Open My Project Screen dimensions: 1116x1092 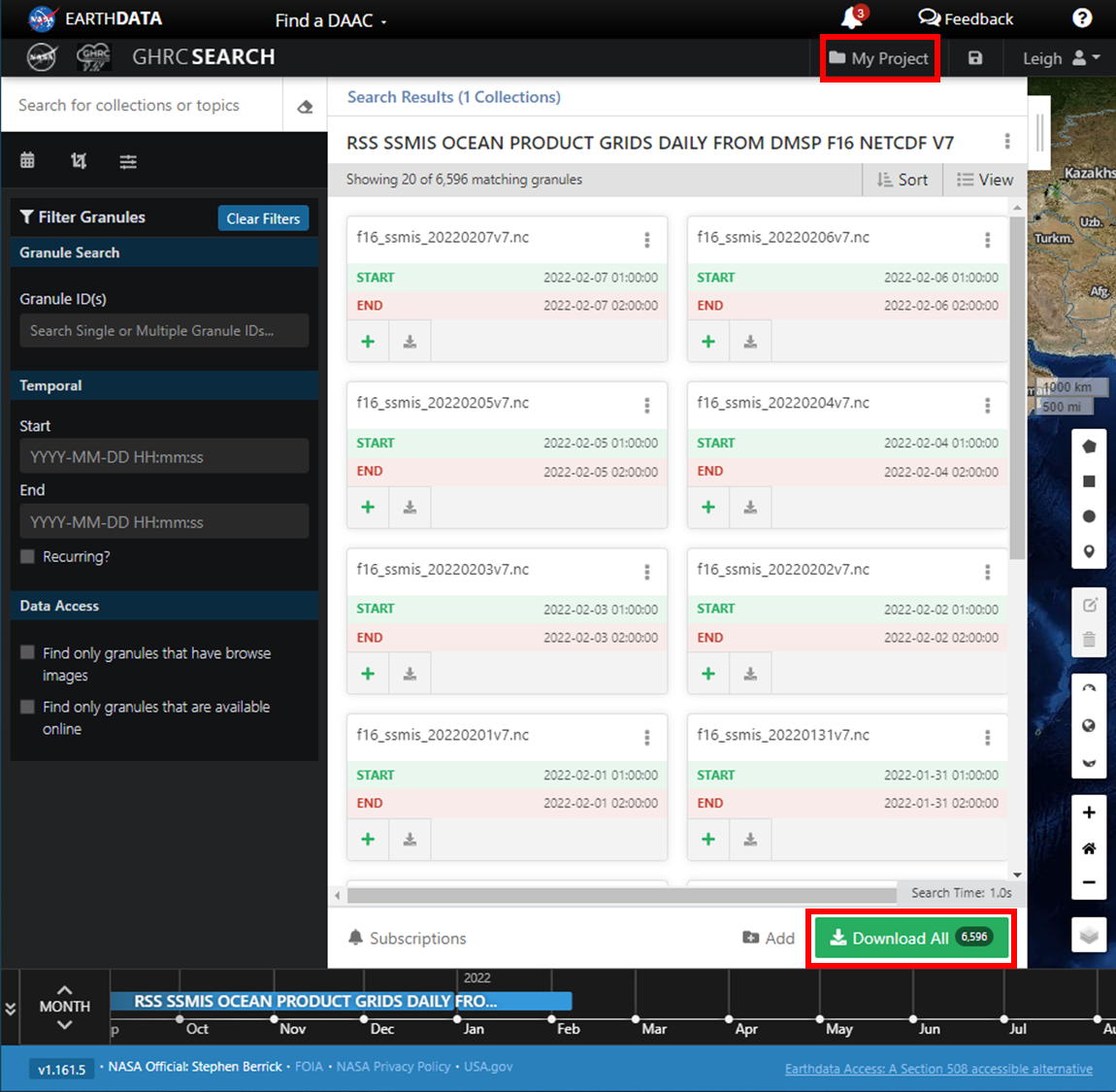tap(879, 58)
